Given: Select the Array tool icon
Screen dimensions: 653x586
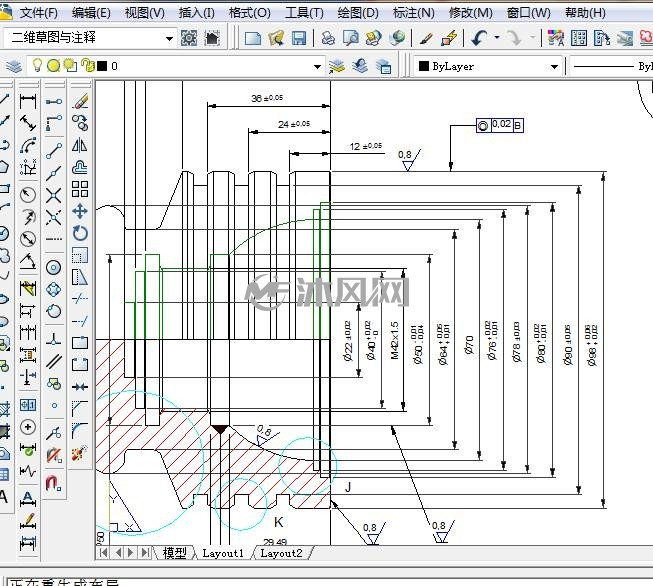Looking at the screenshot, I should [80, 189].
